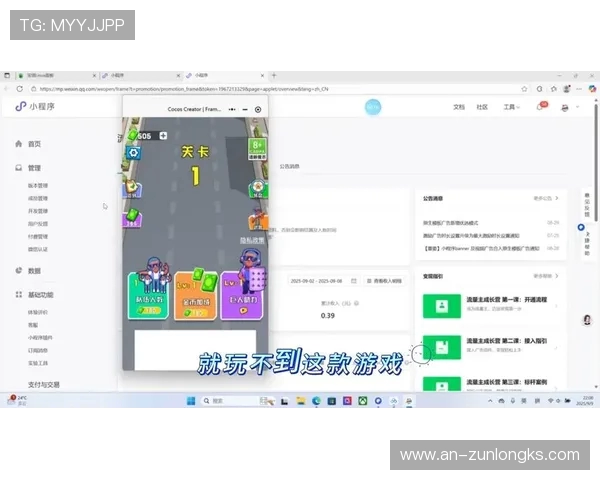600x480 pixels.
Task: Click the account avatar in page header
Action: click(x=565, y=108)
